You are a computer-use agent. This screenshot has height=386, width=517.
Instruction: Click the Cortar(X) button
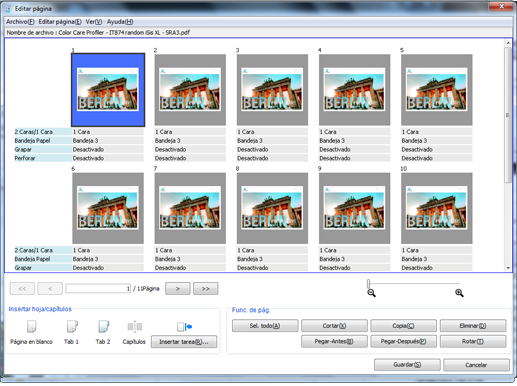[334, 326]
